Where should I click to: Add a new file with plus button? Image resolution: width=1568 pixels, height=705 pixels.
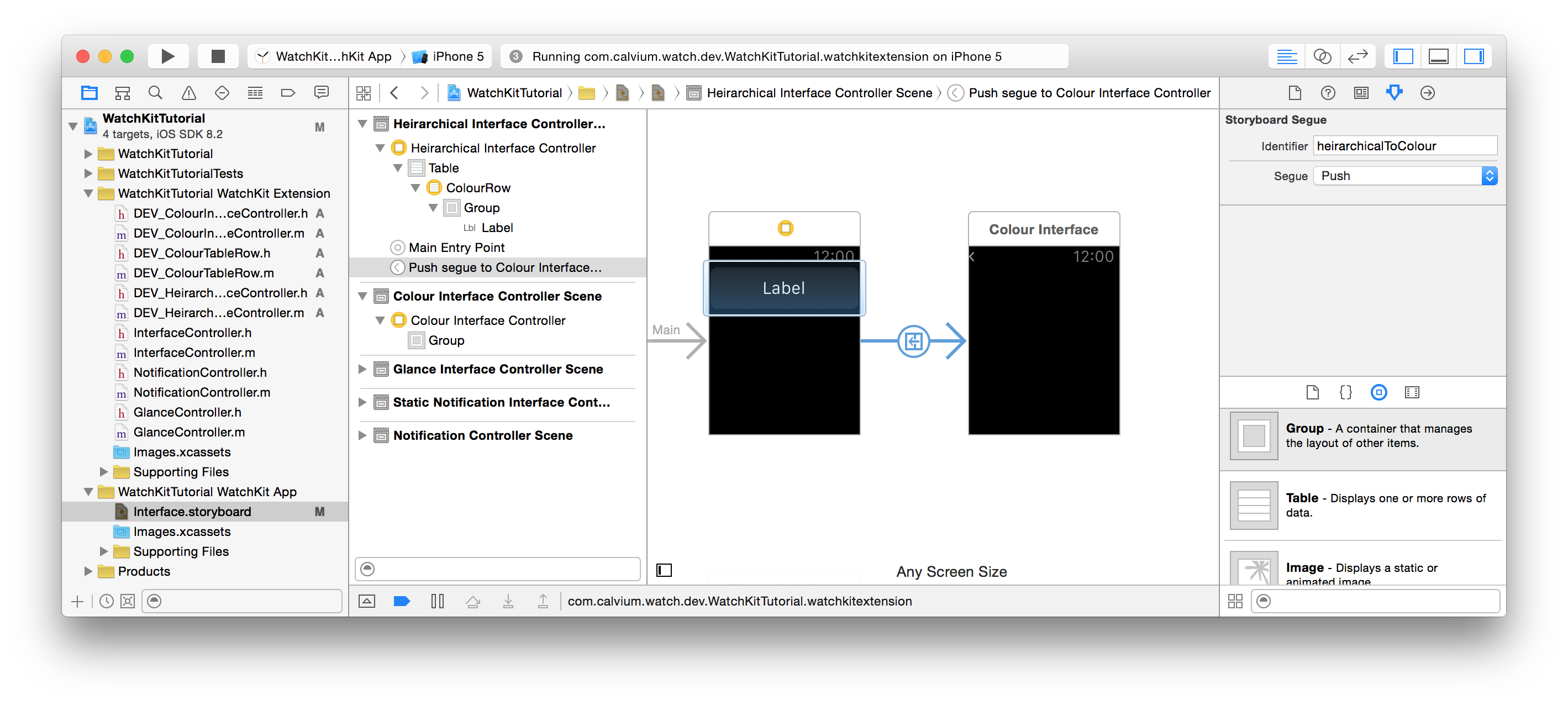tap(77, 602)
